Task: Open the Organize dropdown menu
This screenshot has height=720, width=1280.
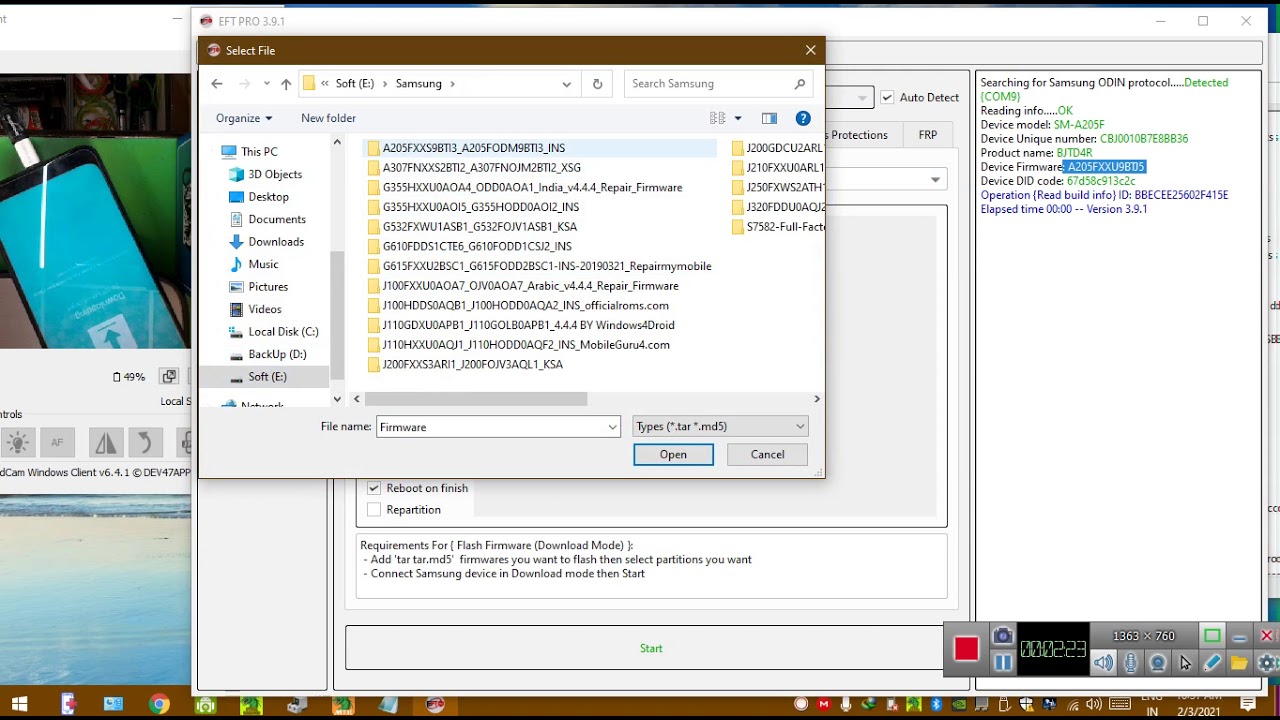Action: (244, 118)
